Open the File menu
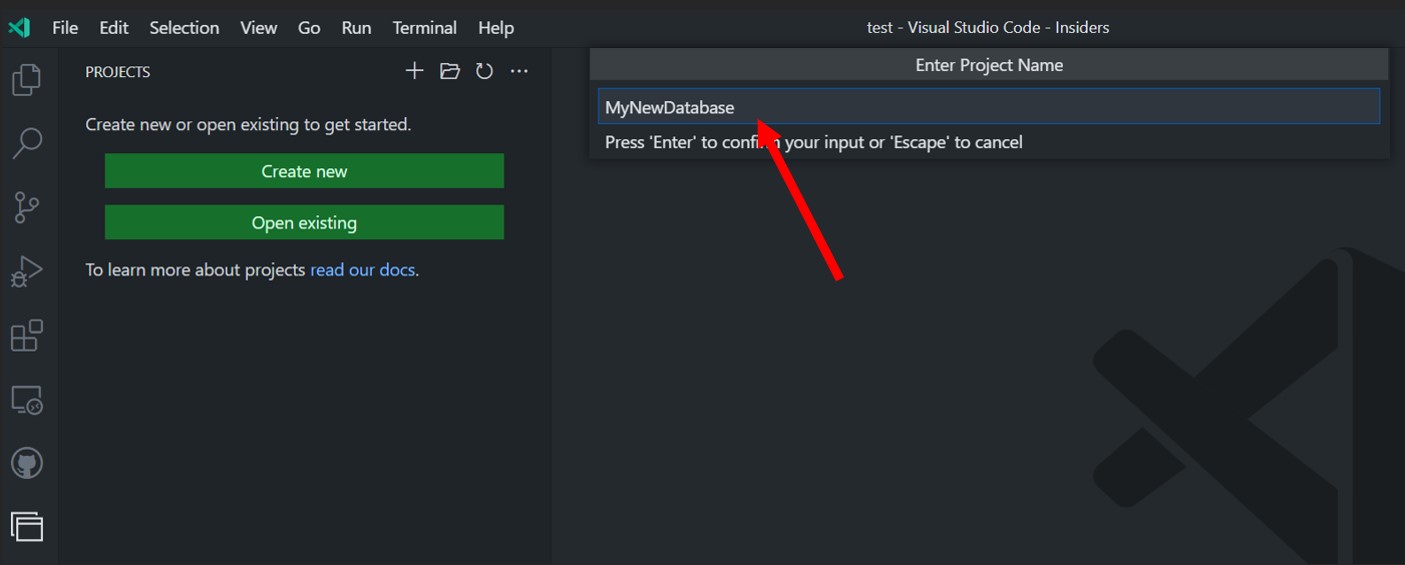The width and height of the screenshot is (1405, 565). tap(65, 28)
